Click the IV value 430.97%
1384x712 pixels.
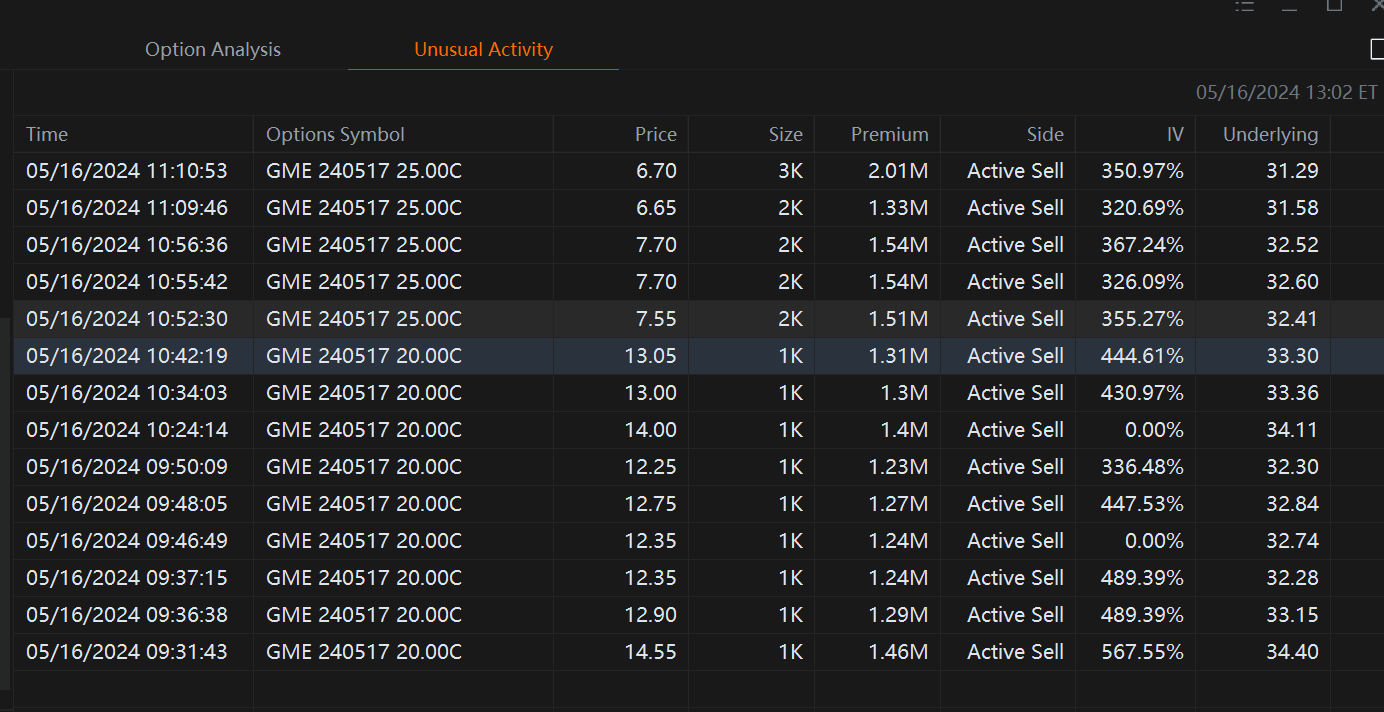1143,393
